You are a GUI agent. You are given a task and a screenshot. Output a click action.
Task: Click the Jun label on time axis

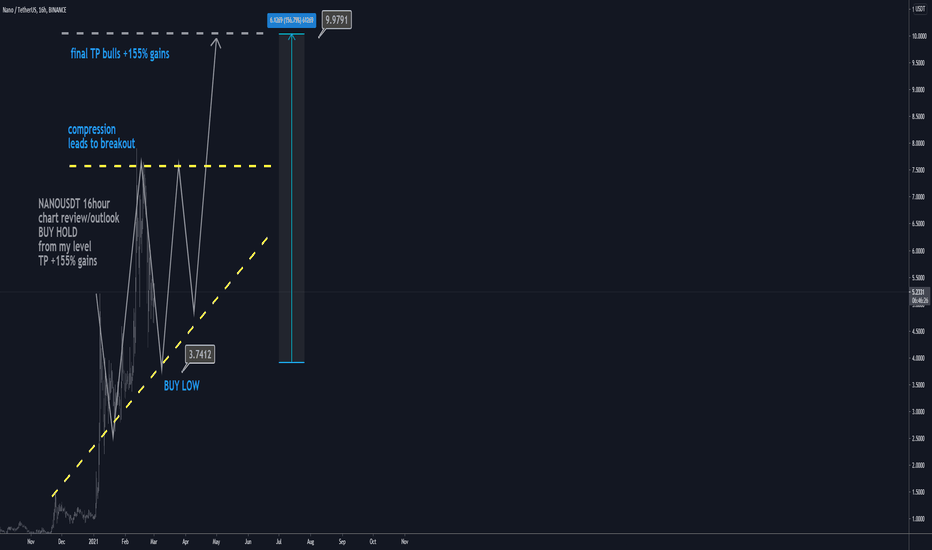click(x=248, y=542)
